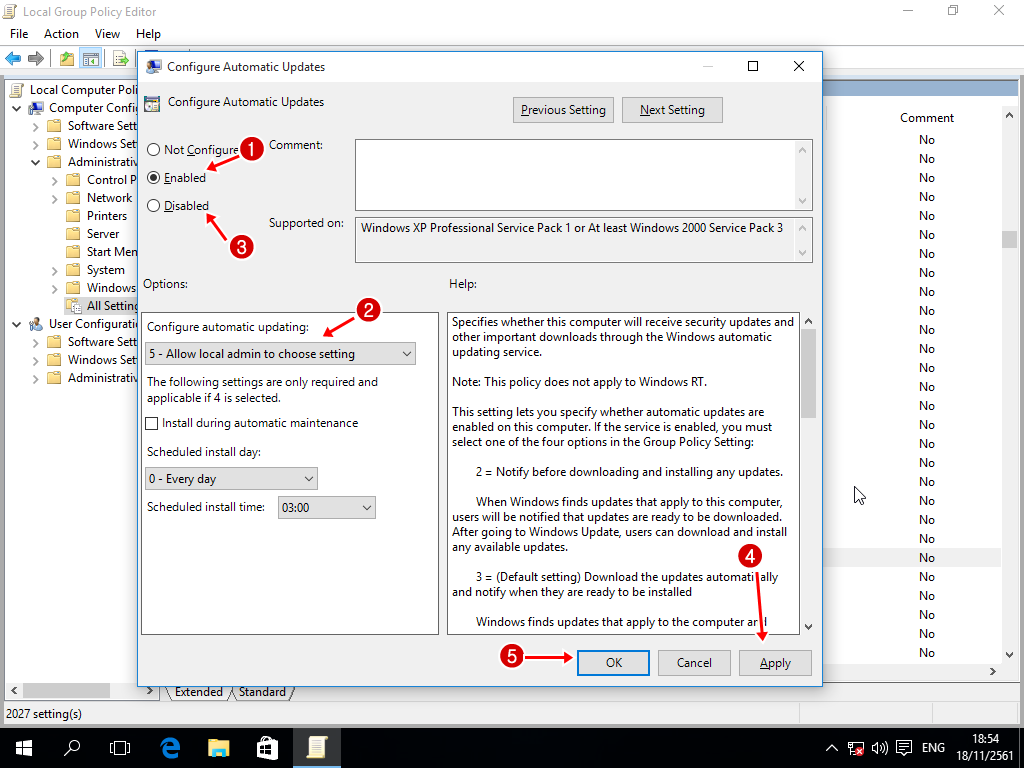Click the gray Forward arrow in the toolbar
The image size is (1024, 768).
tap(36, 59)
